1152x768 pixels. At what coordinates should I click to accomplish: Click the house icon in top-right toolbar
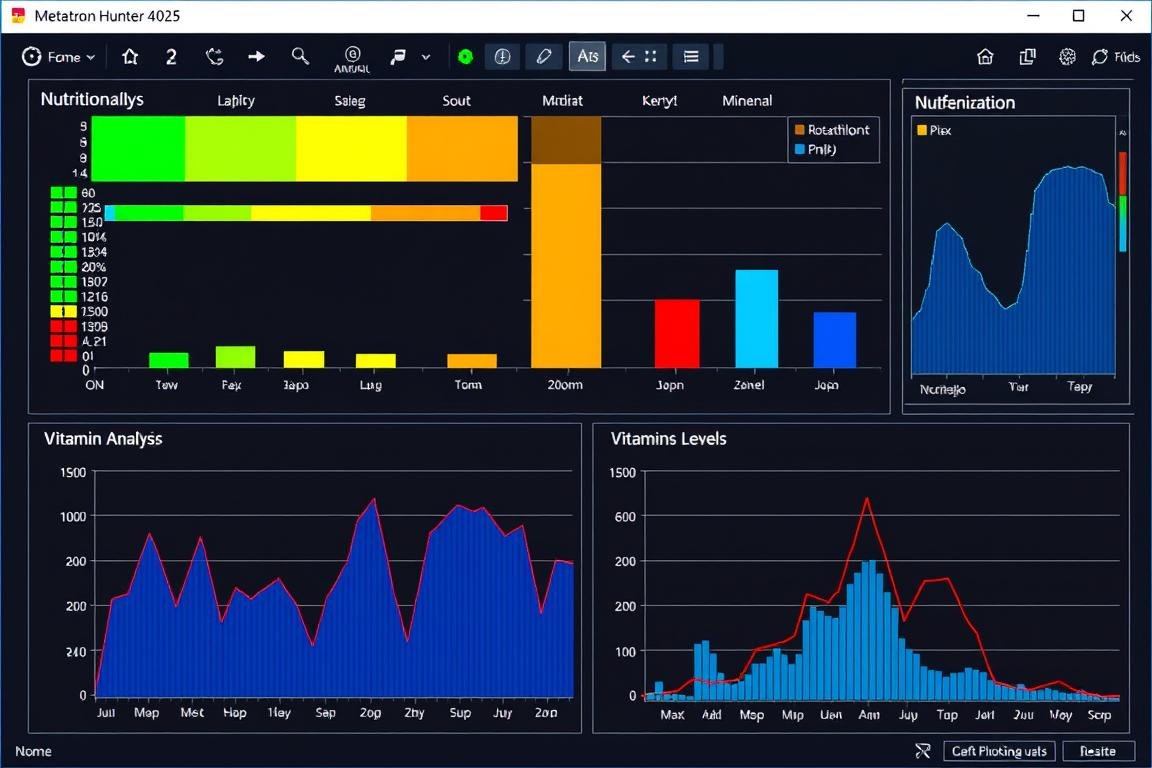[985, 57]
